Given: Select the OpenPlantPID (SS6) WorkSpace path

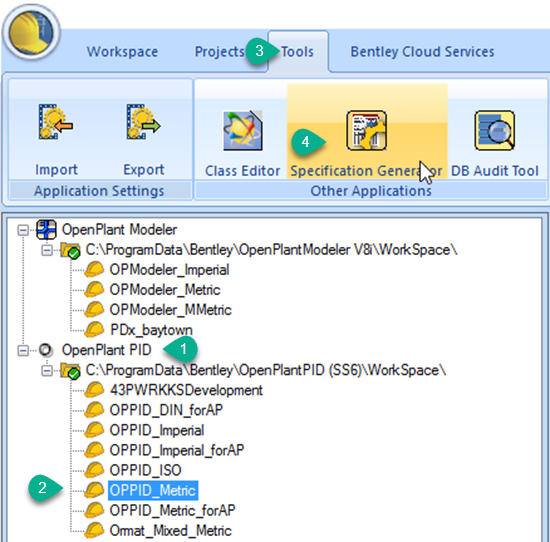Looking at the screenshot, I should (x=266, y=370).
